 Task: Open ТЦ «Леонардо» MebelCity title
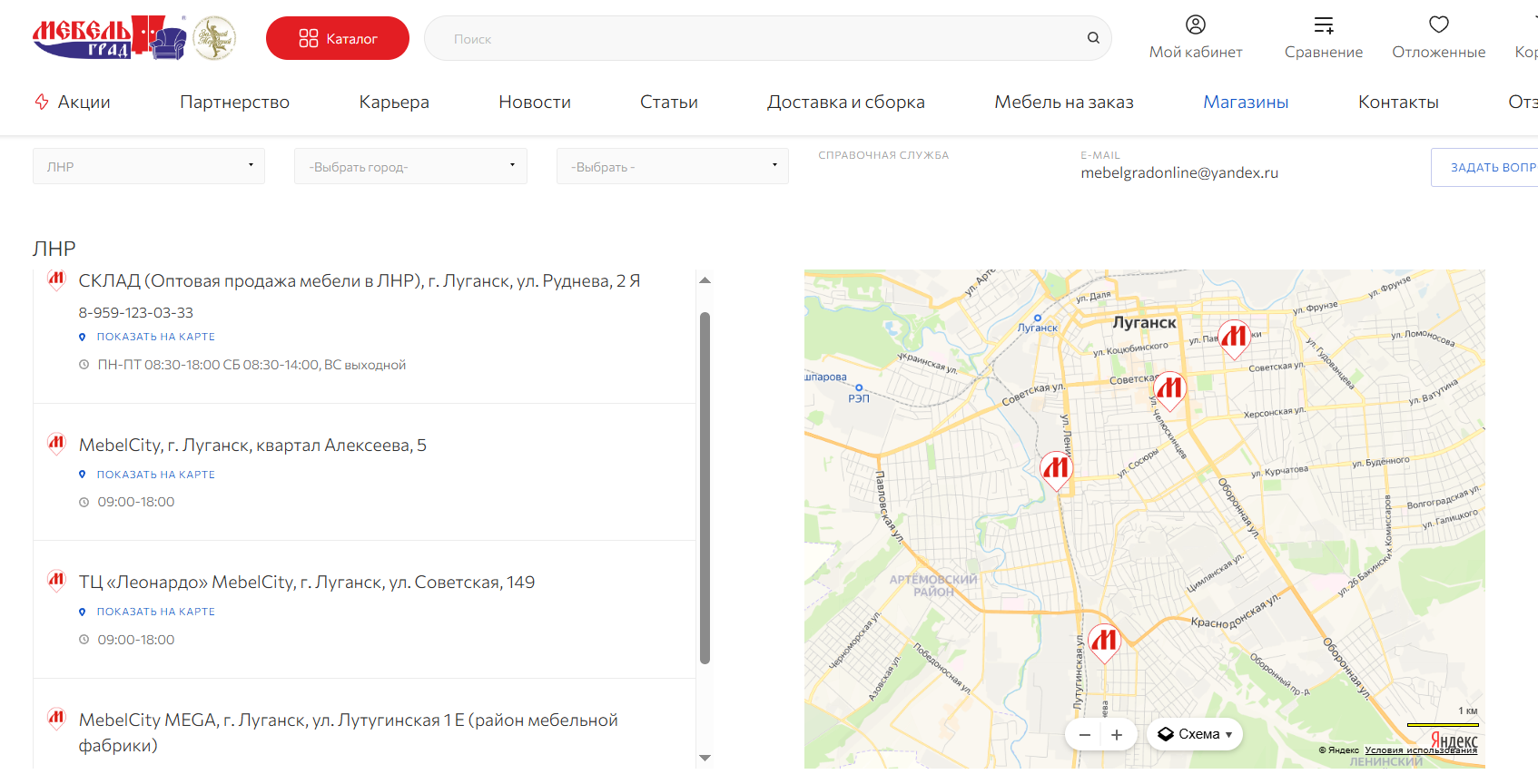[307, 583]
